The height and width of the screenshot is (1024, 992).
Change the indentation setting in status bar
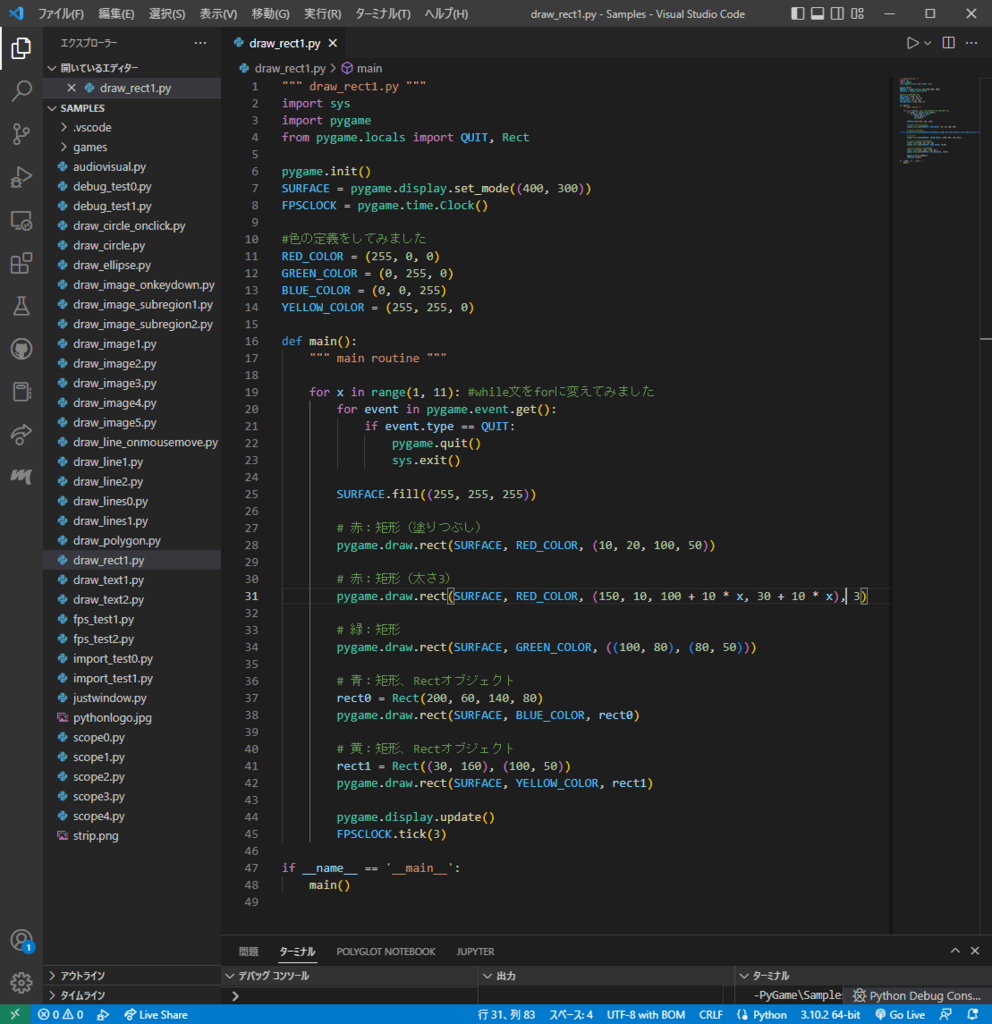click(571, 1014)
